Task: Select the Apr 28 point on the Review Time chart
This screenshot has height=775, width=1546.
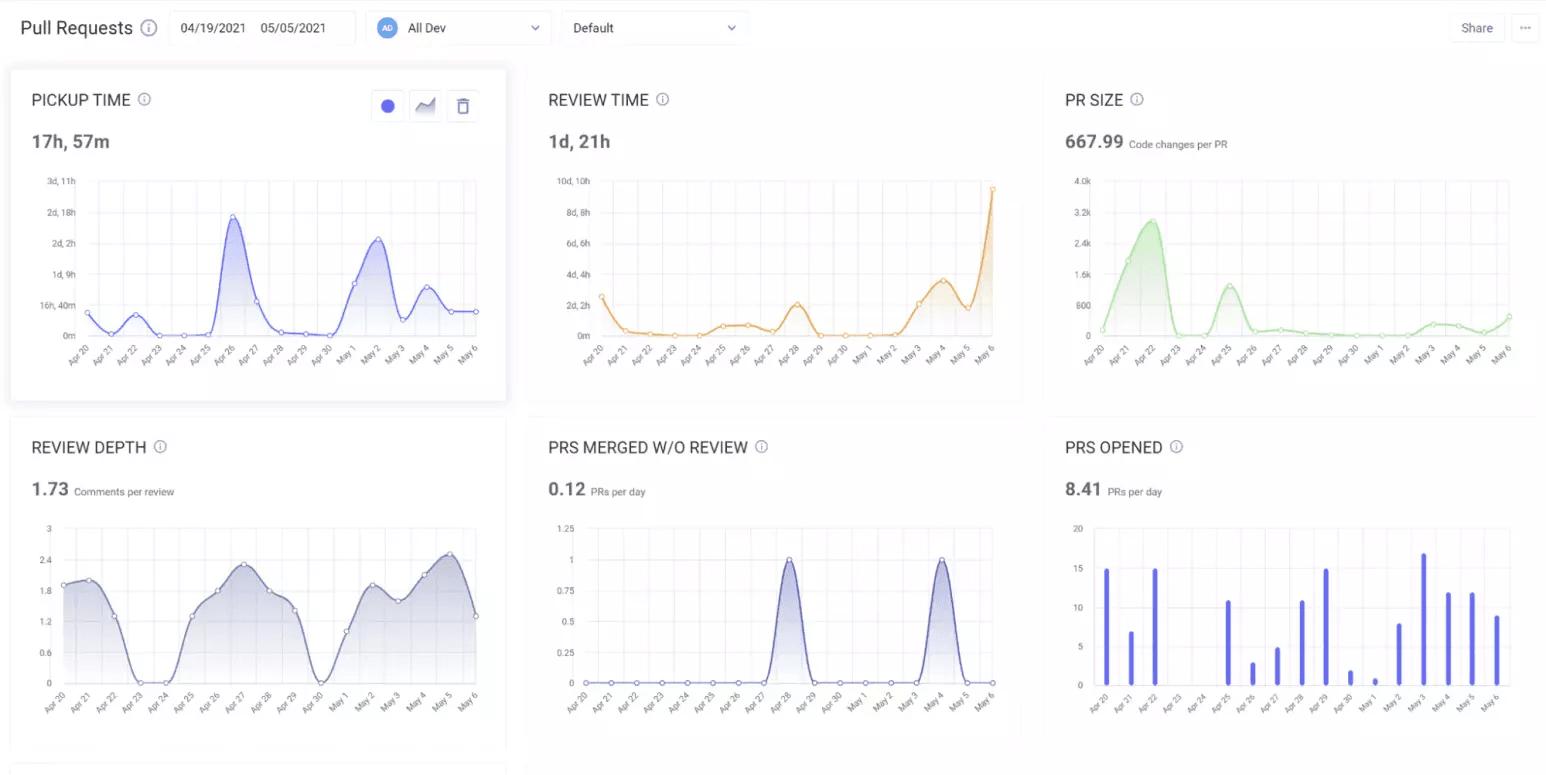Action: (x=795, y=303)
